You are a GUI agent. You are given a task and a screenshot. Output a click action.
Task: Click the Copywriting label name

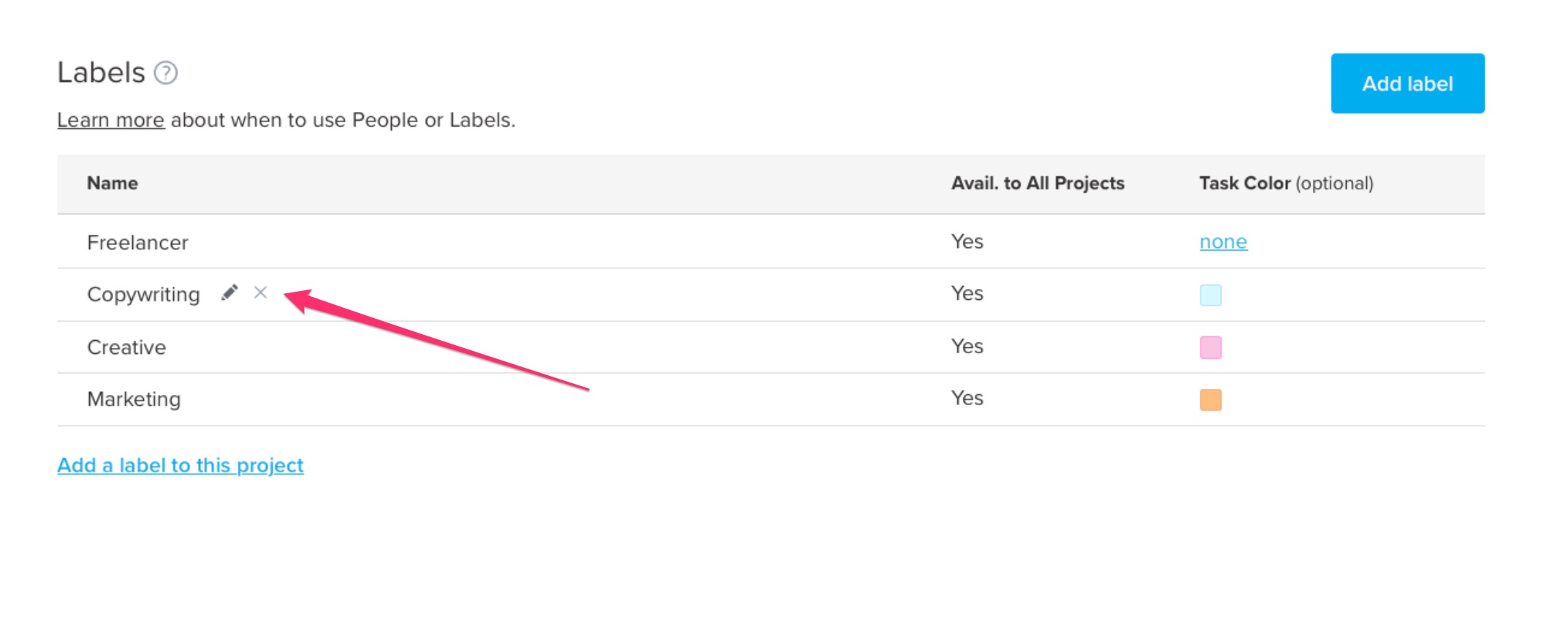[144, 294]
